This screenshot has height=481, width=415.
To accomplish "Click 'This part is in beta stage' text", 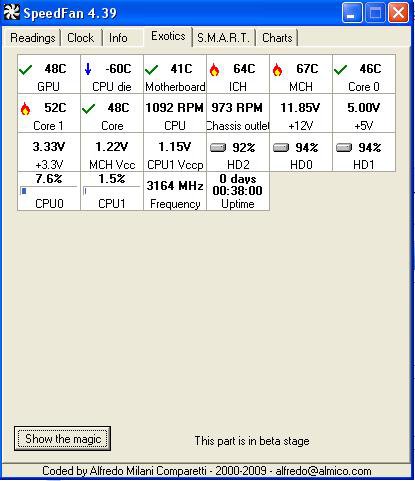I will pyautogui.click(x=252, y=441).
